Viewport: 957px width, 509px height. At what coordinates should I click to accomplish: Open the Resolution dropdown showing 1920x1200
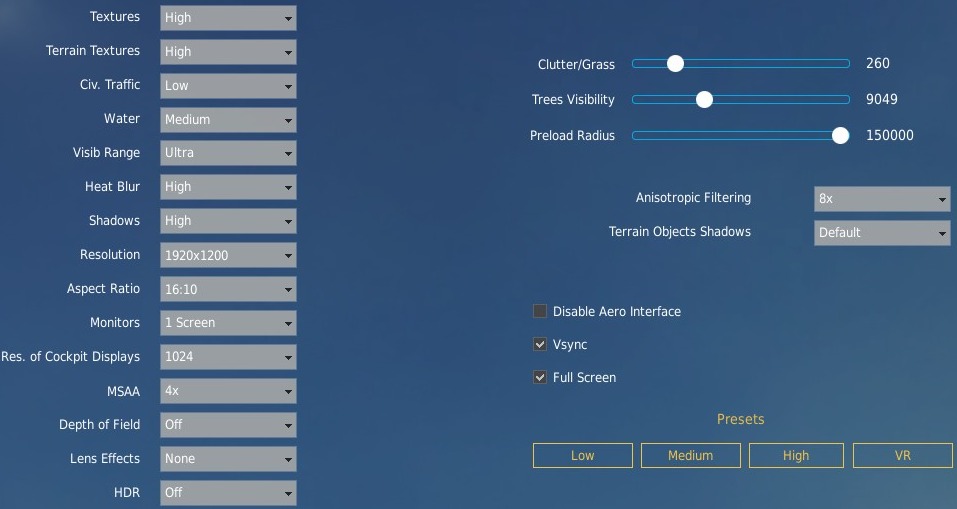(228, 255)
